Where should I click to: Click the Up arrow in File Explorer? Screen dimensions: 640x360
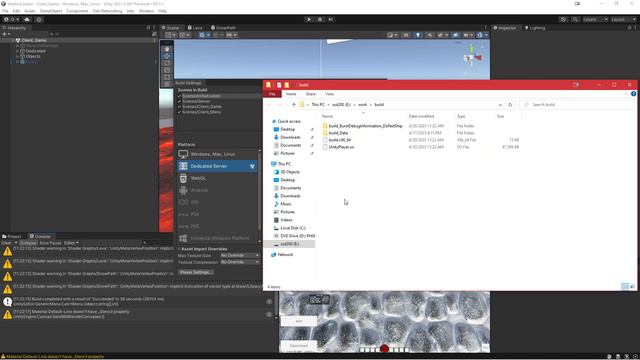point(294,105)
